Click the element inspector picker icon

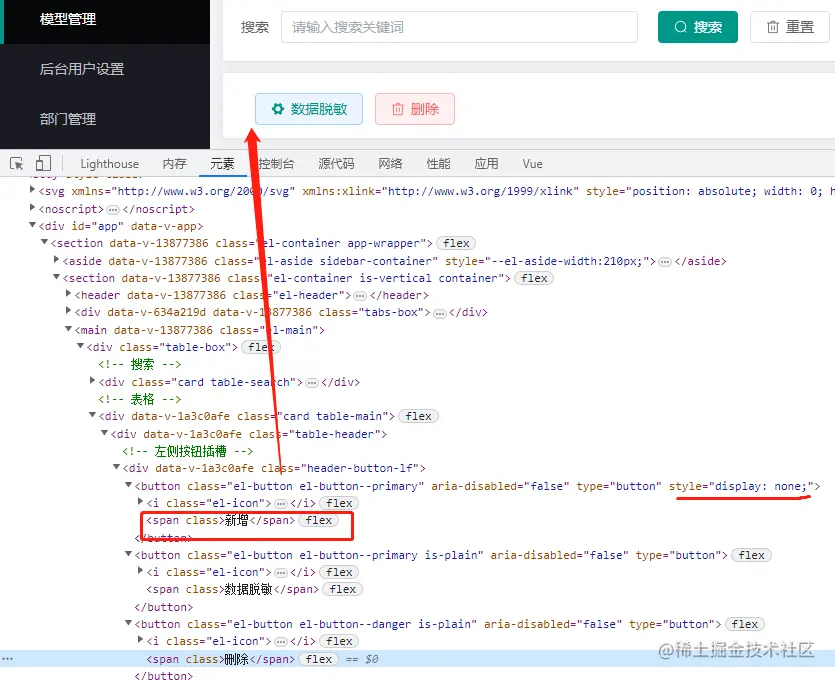(17, 163)
